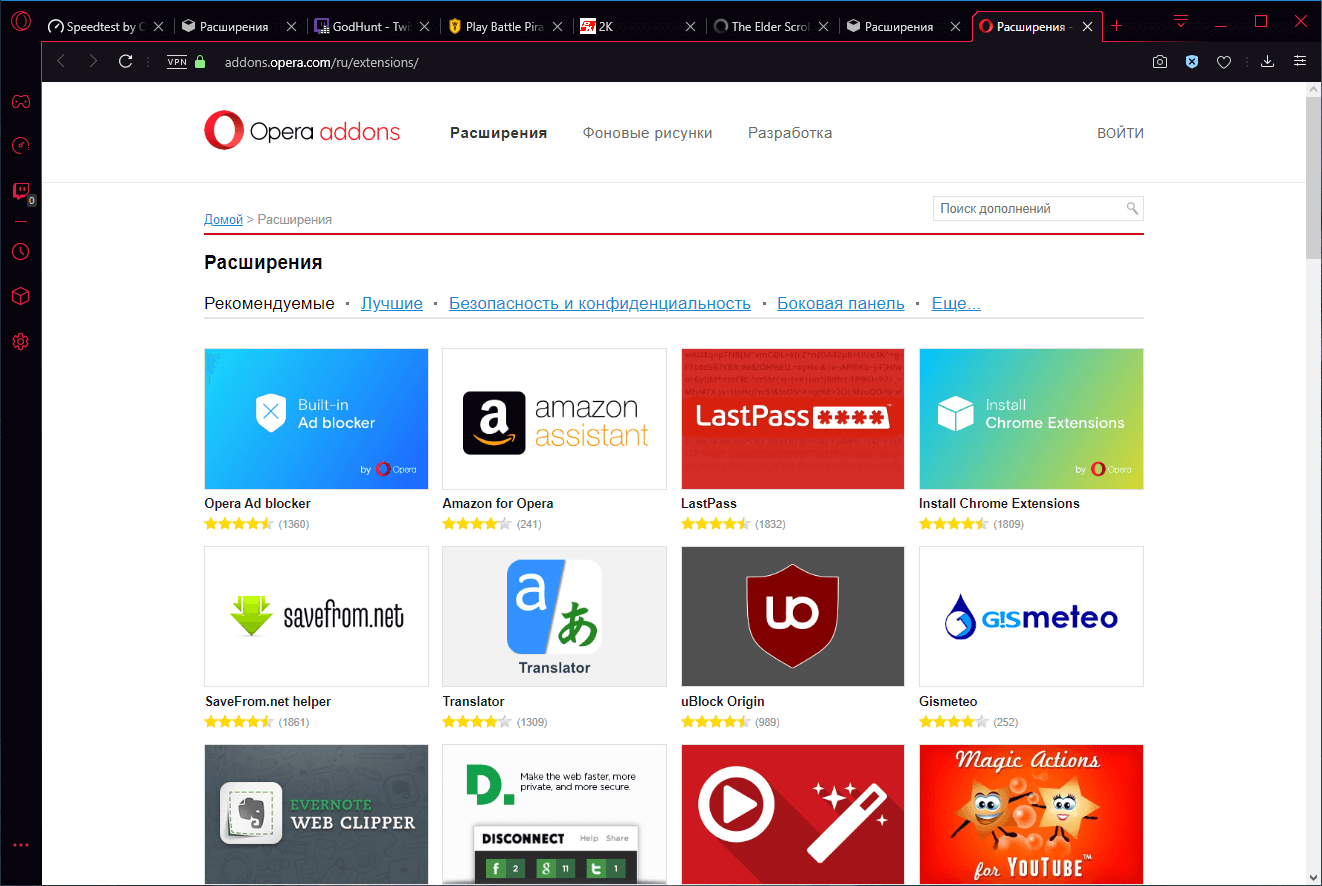Open the Easy Setup sliders icon

click(x=1300, y=62)
